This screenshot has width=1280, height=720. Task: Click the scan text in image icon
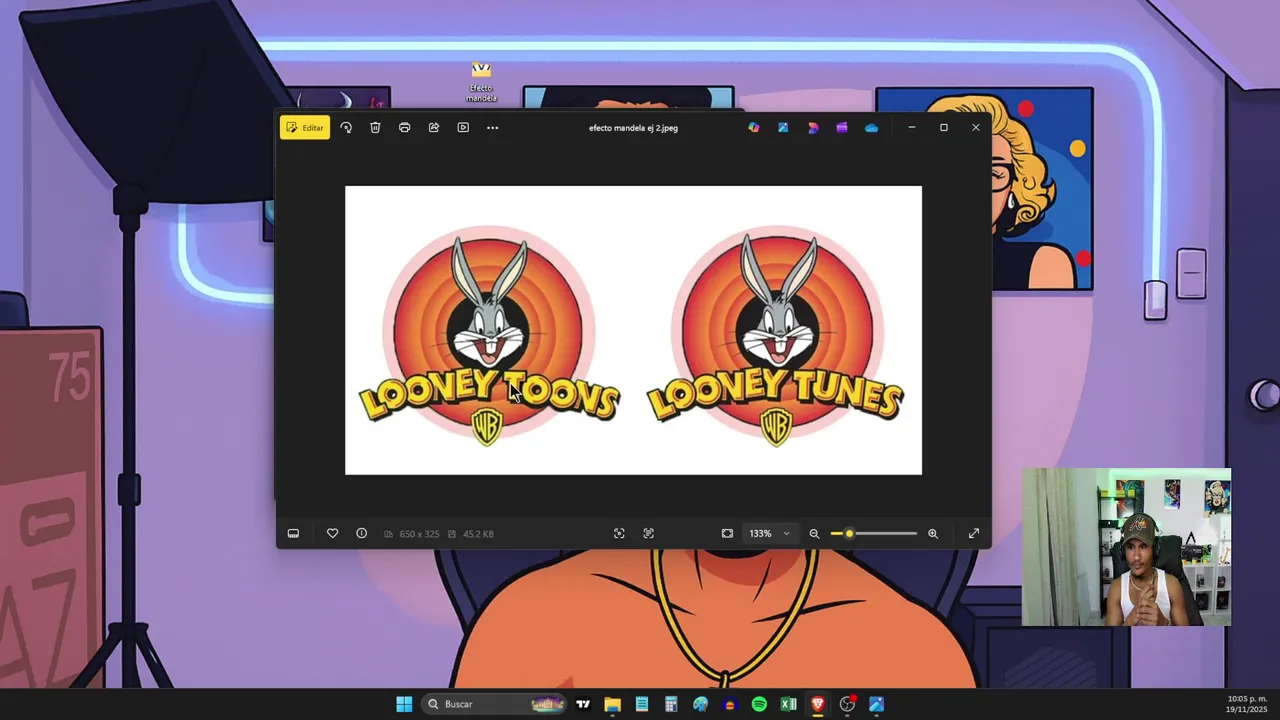pos(649,534)
